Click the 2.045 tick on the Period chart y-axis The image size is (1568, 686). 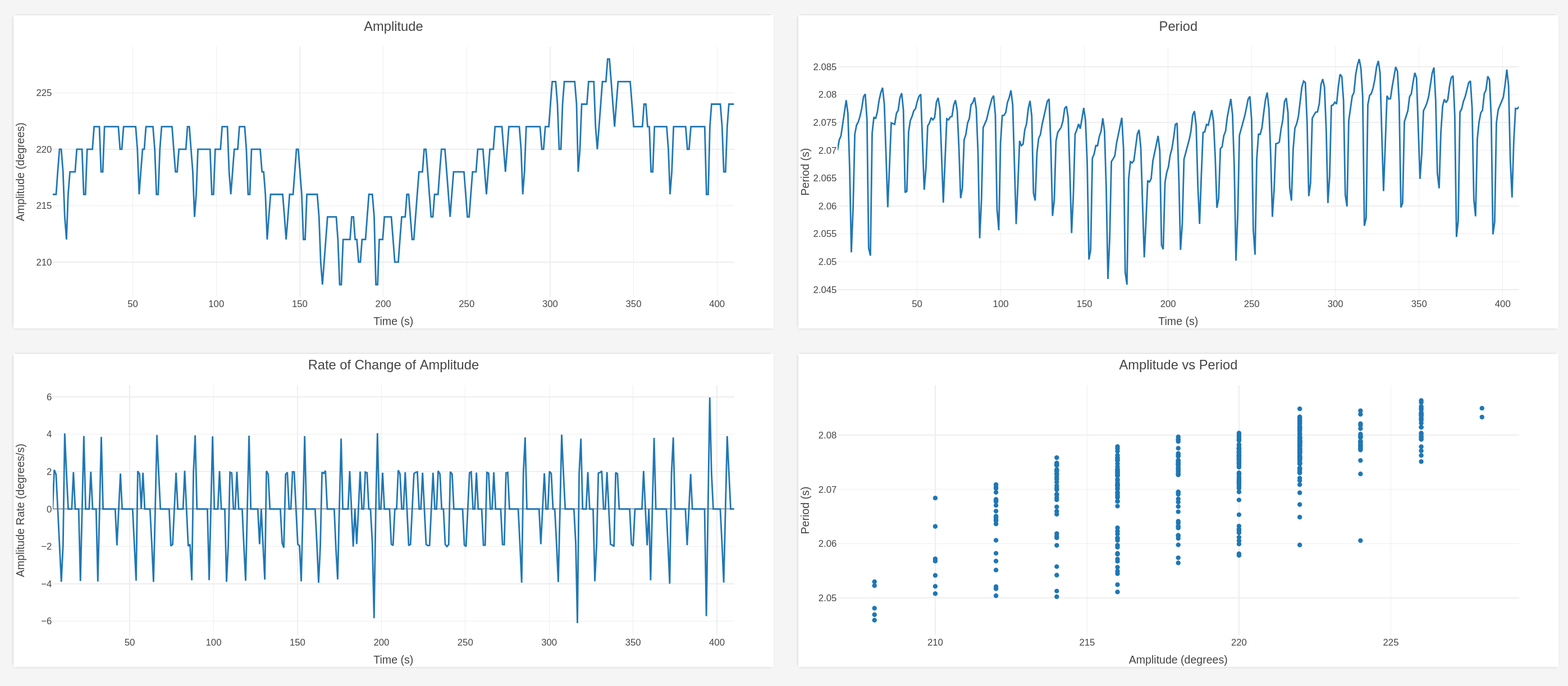(x=824, y=290)
